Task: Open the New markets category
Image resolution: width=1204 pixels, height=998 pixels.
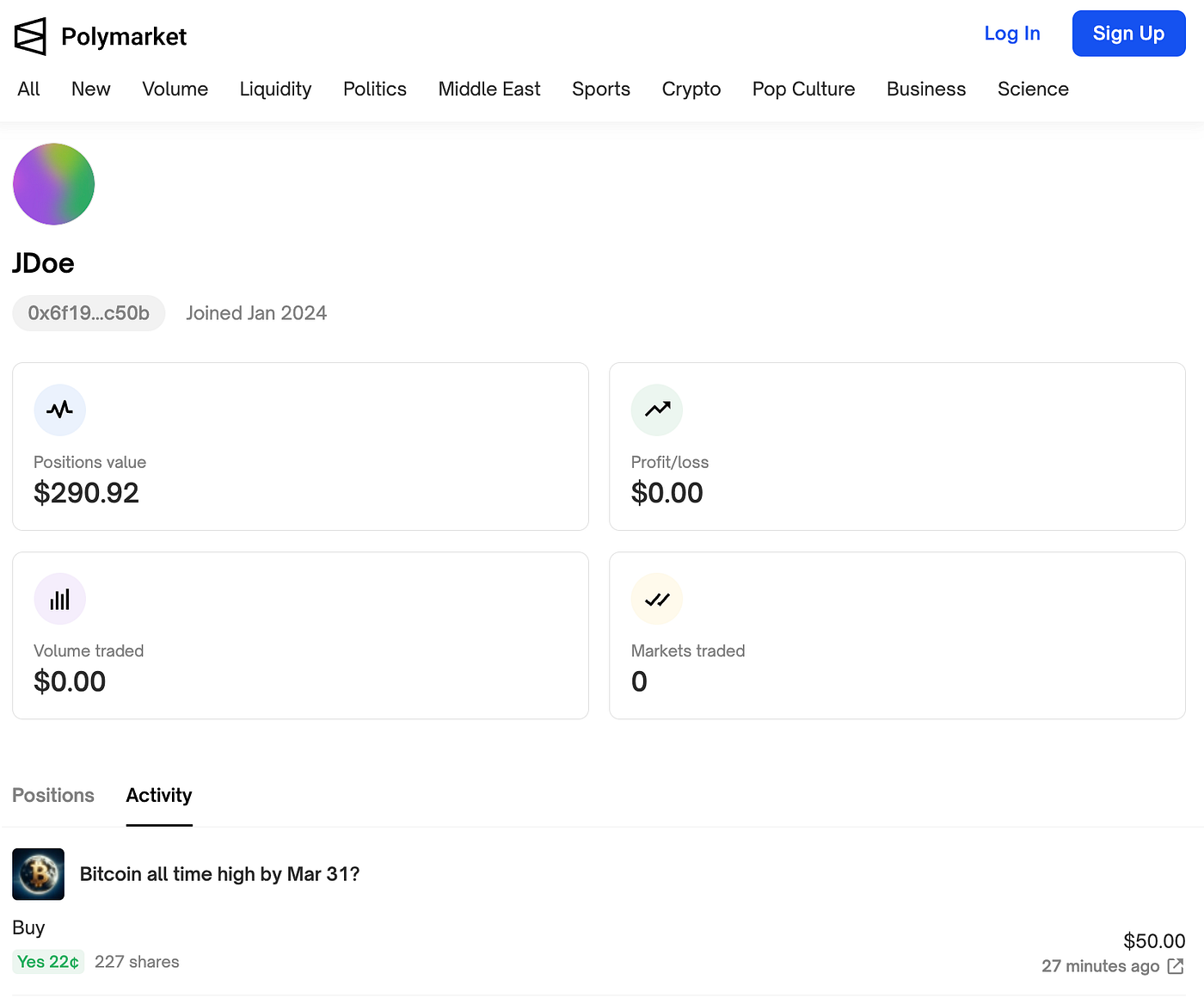Action: coord(91,89)
